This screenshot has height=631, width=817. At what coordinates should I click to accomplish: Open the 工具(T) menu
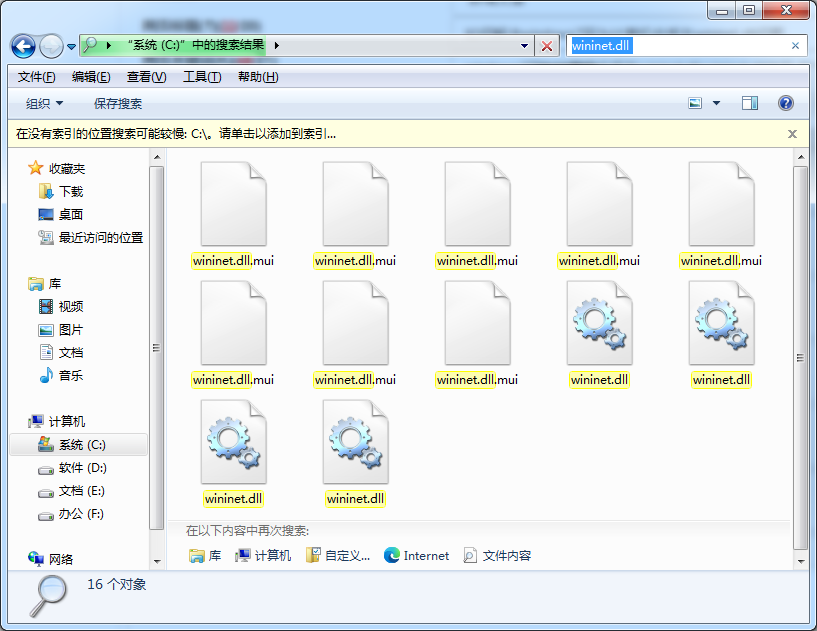click(x=202, y=77)
